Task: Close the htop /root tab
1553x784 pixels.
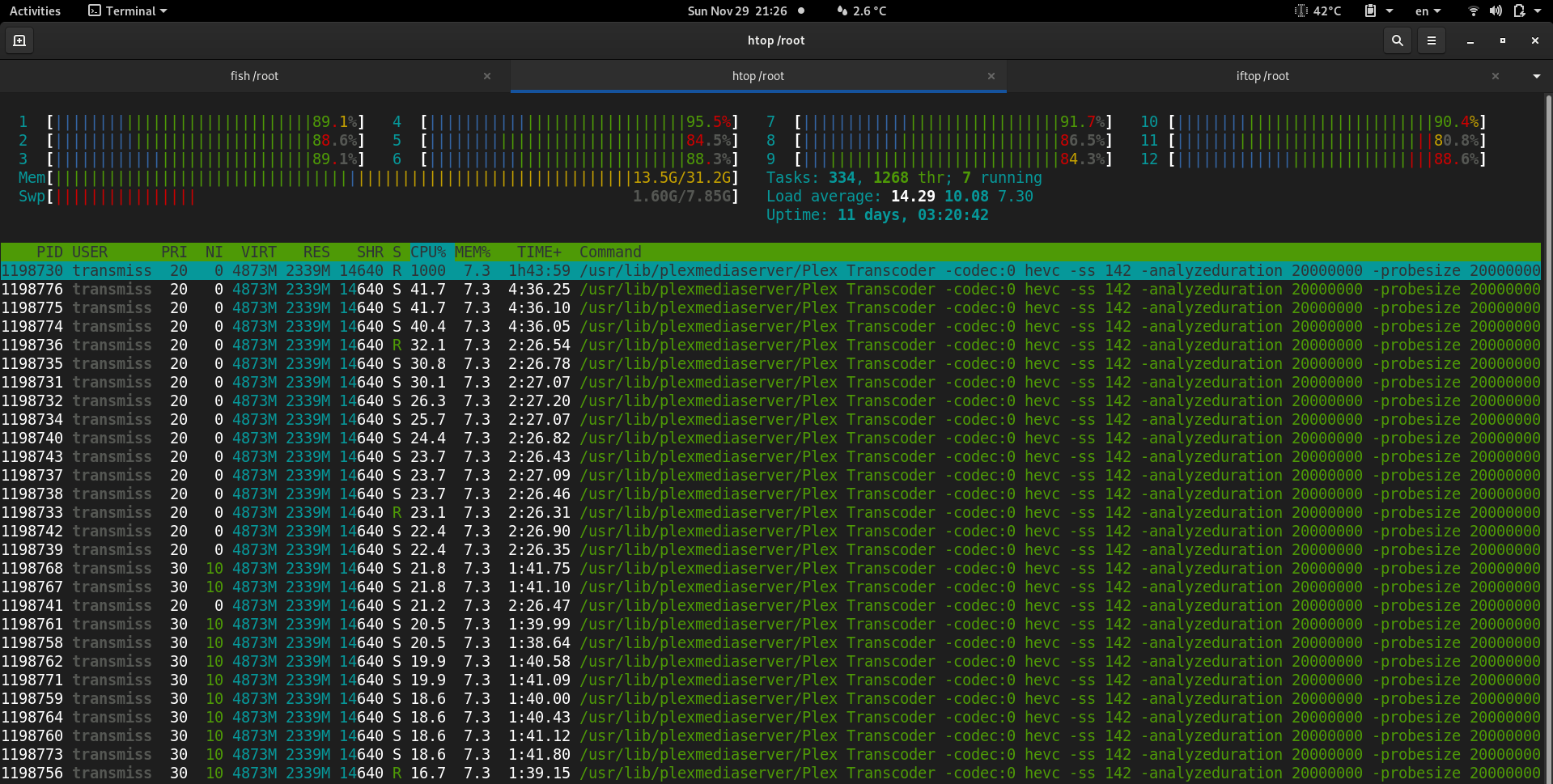Action: (991, 76)
